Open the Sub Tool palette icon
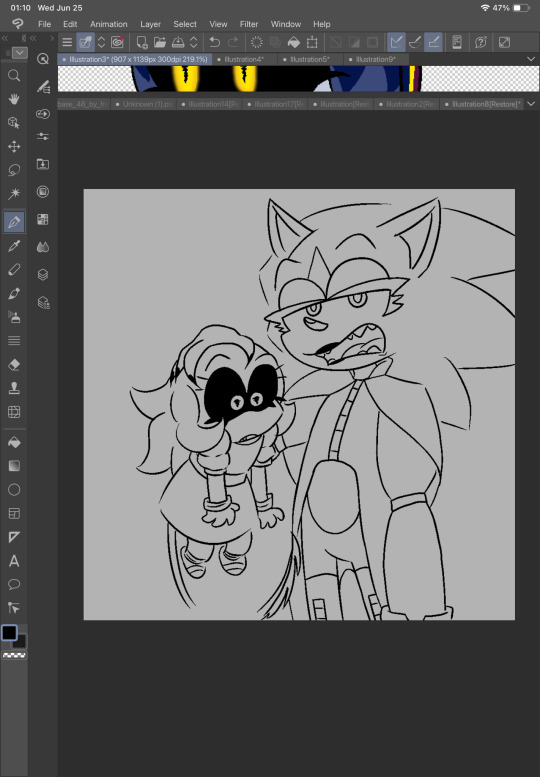Image resolution: width=540 pixels, height=777 pixels. (x=43, y=87)
